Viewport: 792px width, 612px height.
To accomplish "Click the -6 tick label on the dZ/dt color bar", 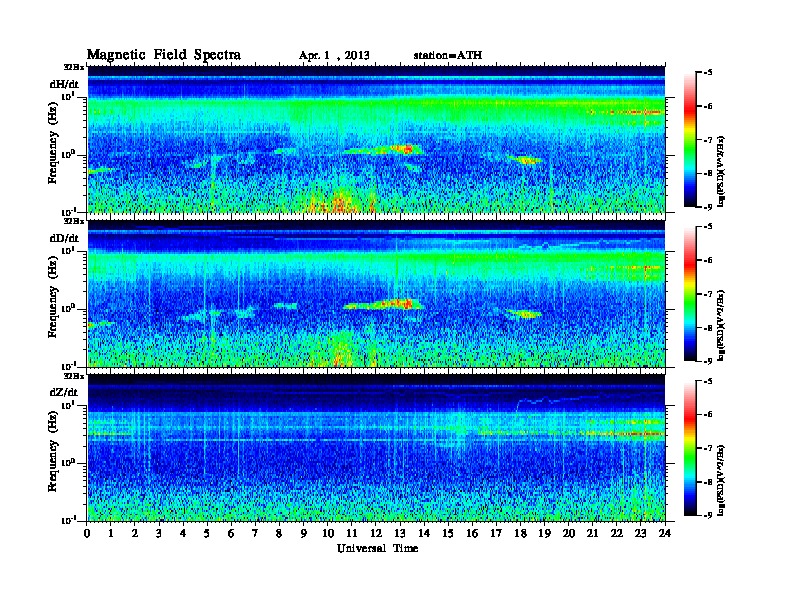I will (707, 415).
